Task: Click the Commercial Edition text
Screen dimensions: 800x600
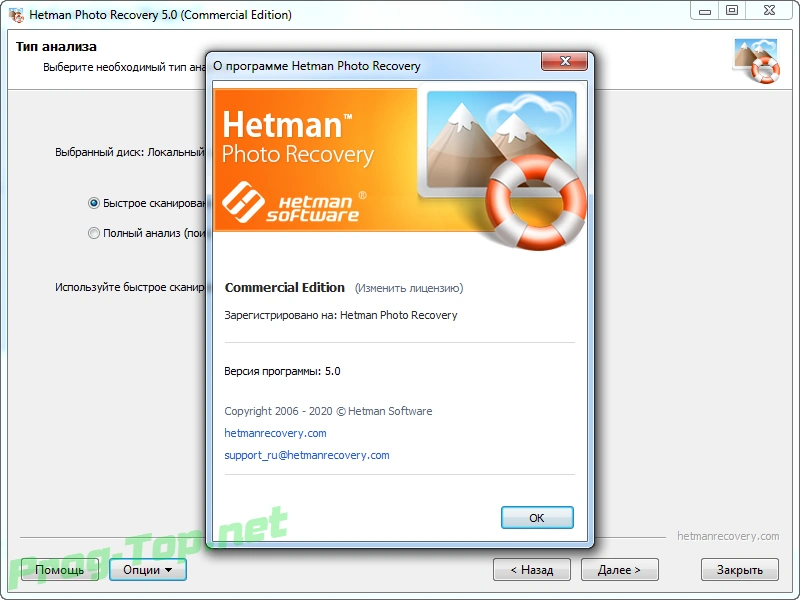Action: coord(285,288)
